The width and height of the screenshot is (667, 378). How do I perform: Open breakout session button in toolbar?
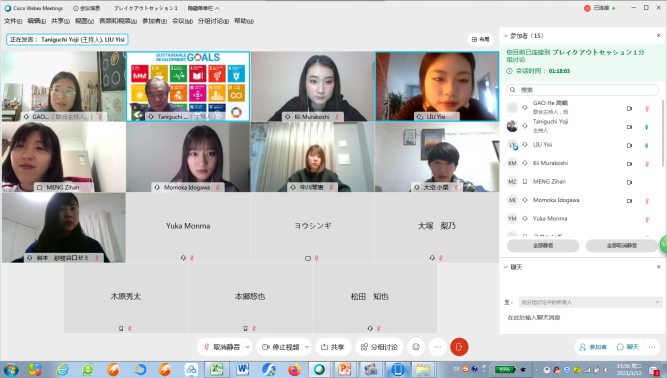click(x=379, y=347)
